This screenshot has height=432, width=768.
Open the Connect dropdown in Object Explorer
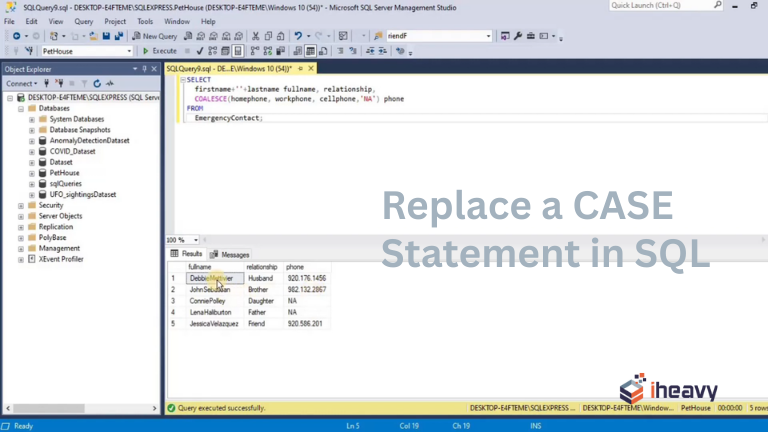22,83
